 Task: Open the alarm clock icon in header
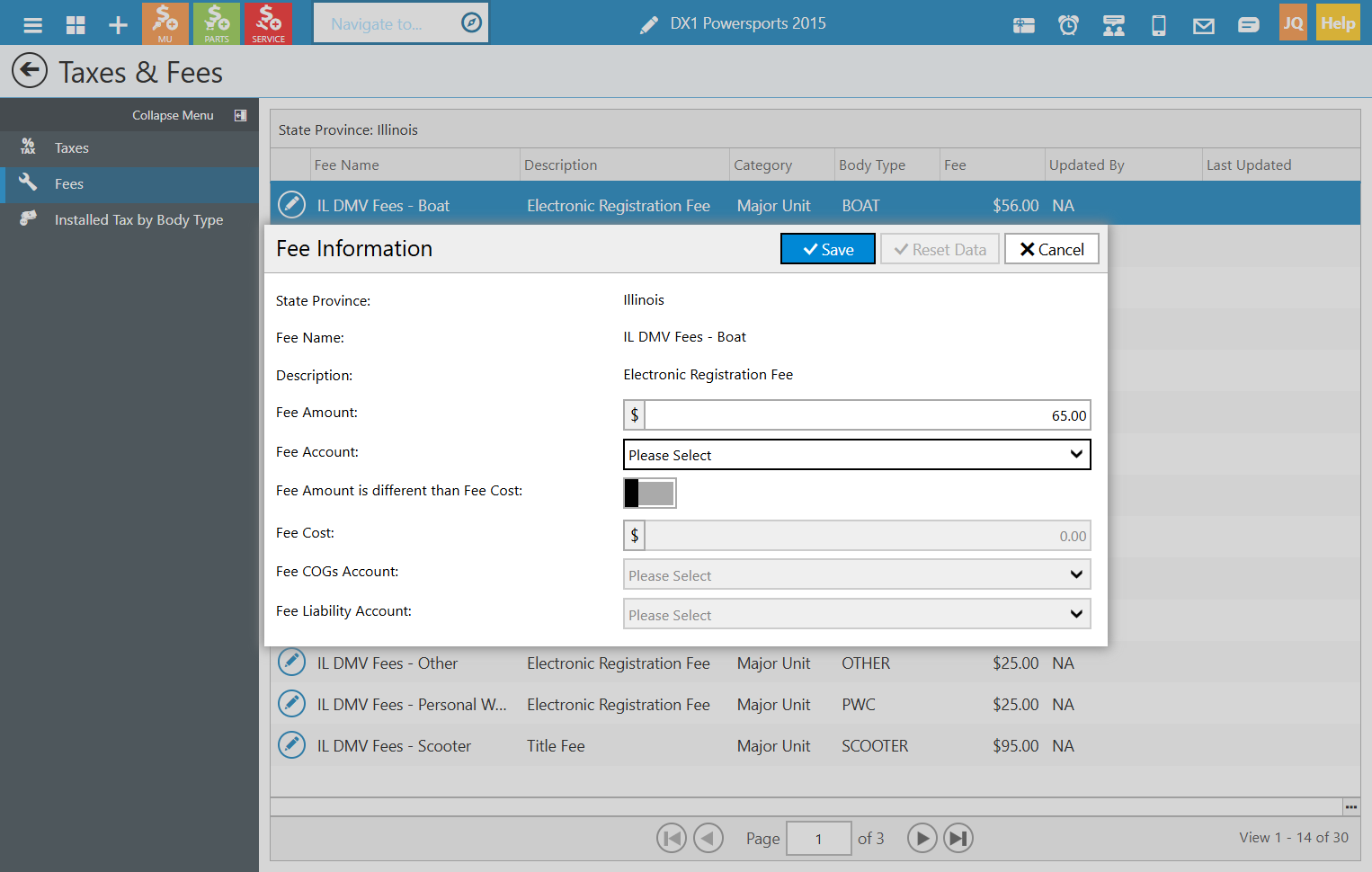tap(1068, 25)
